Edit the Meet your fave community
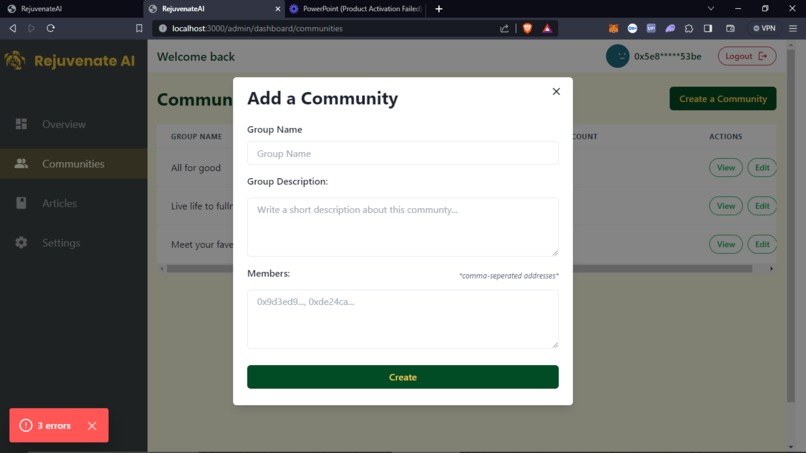 pos(762,244)
